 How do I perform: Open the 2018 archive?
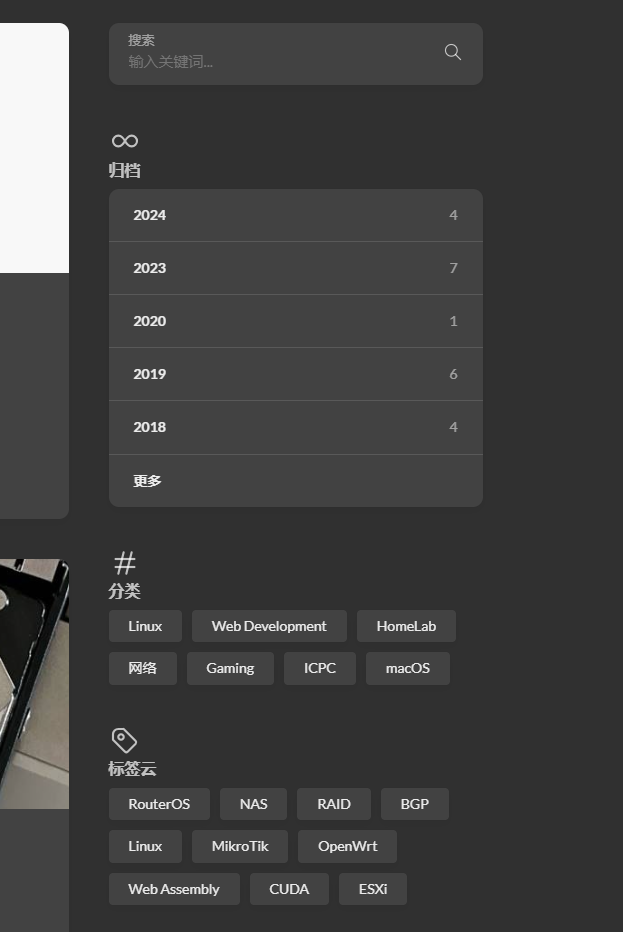coord(295,427)
